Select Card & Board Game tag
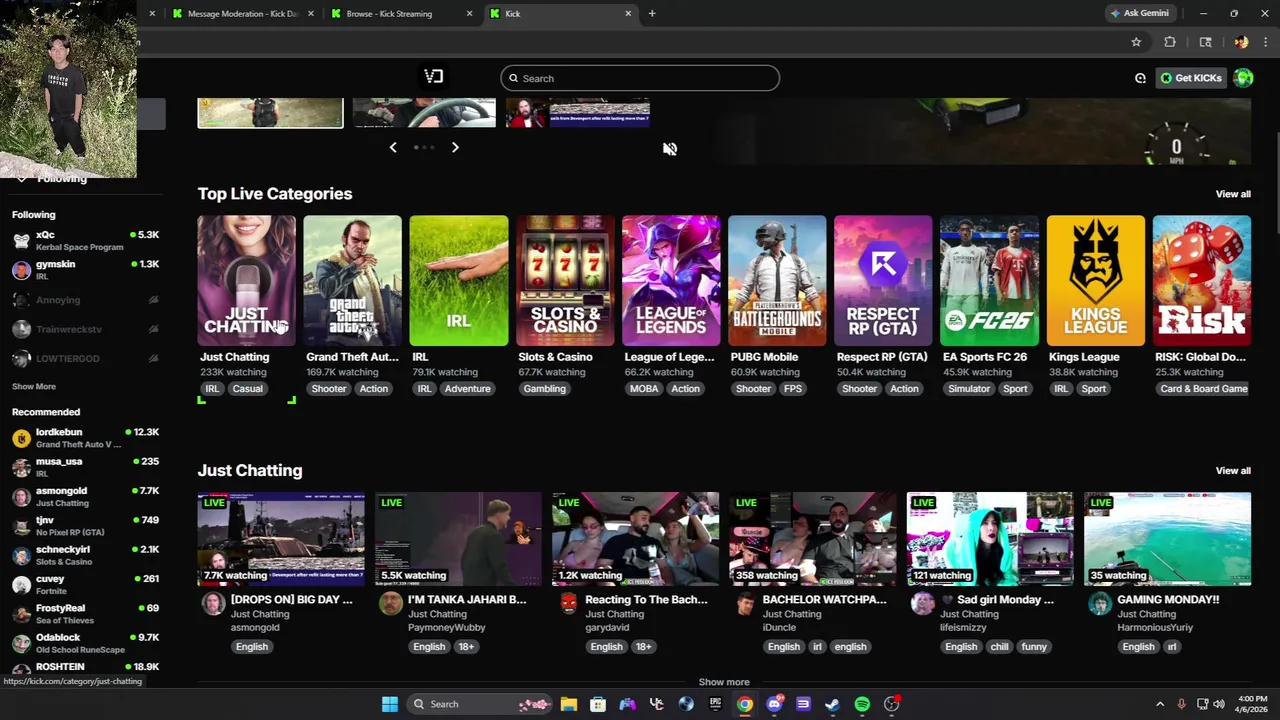Viewport: 1280px width, 720px height. 1204,389
